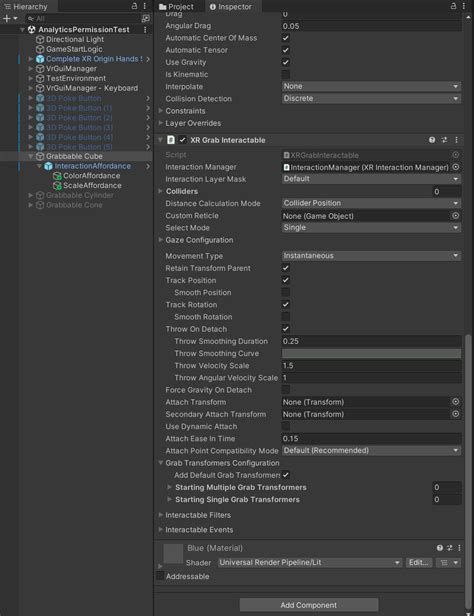474x616 pixels.
Task: Click the Hierarchy search field
Action: click(x=83, y=18)
